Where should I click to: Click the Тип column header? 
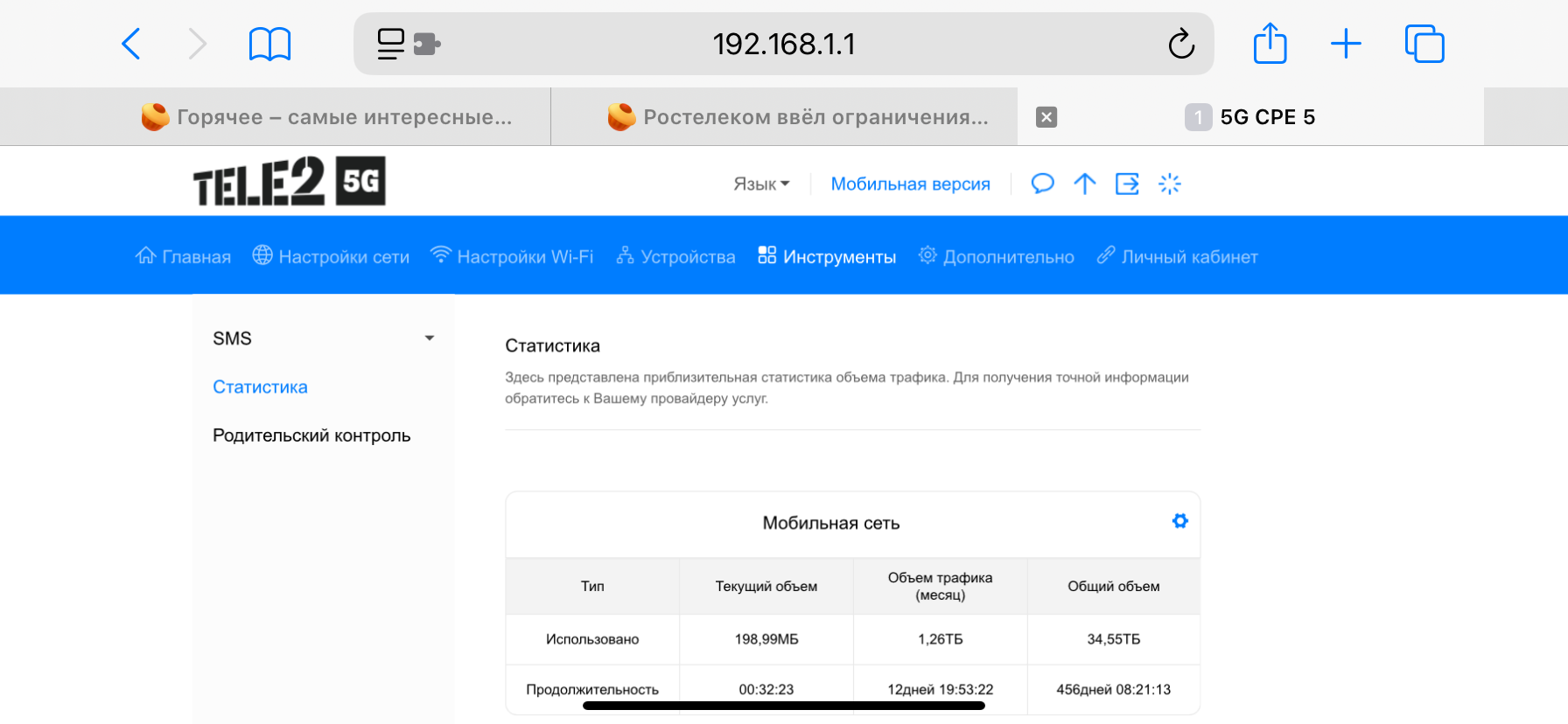click(x=592, y=586)
